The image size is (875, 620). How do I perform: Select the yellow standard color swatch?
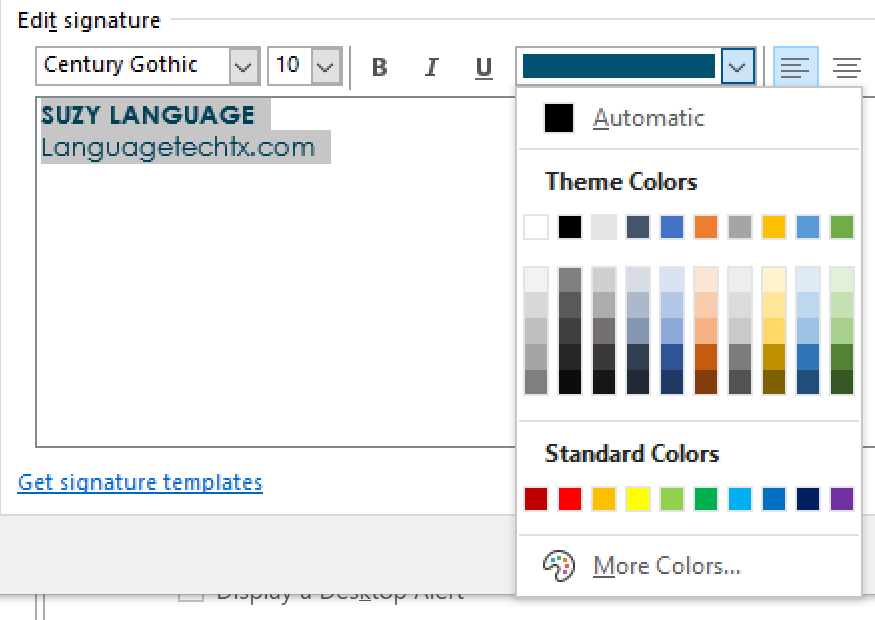[x=638, y=498]
